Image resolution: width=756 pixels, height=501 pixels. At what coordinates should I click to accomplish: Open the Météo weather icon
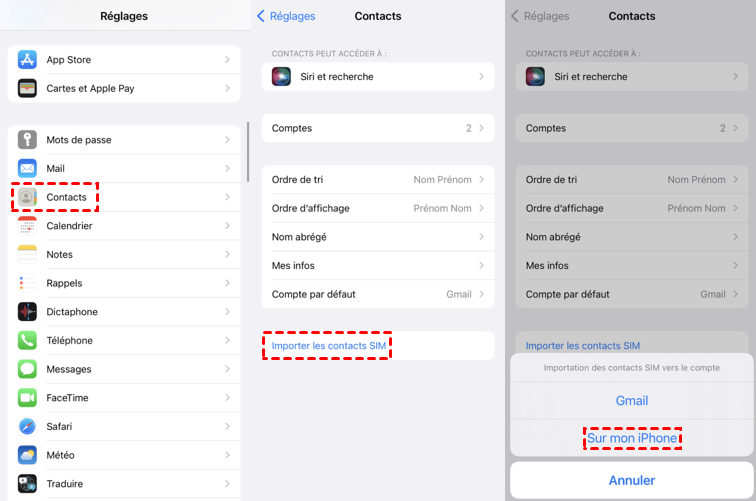(27, 455)
